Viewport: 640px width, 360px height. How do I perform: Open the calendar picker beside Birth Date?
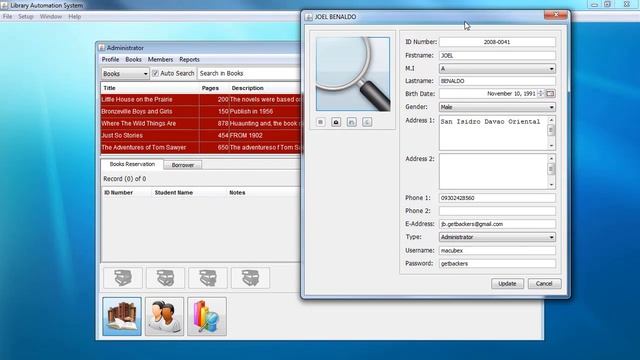(x=550, y=93)
